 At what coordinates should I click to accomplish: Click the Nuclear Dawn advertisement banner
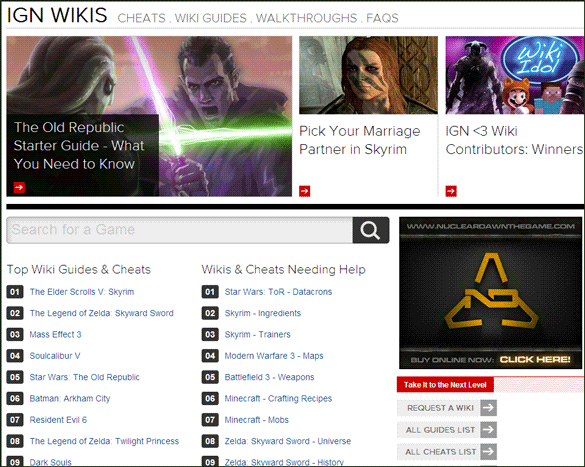coord(490,293)
